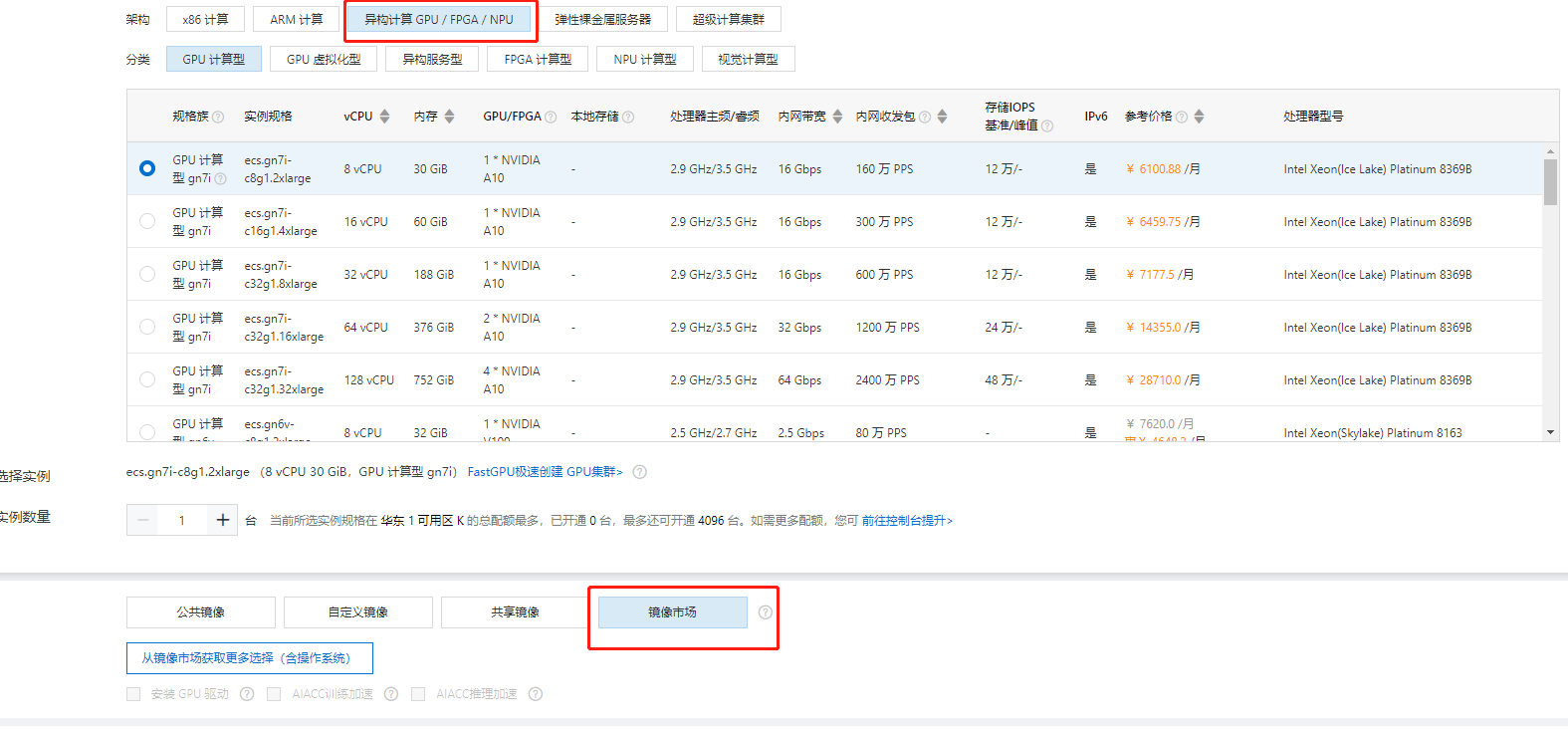Choose ARM 计算 architecture
Image resolution: width=1568 pixels, height=729 pixels.
pos(297,19)
